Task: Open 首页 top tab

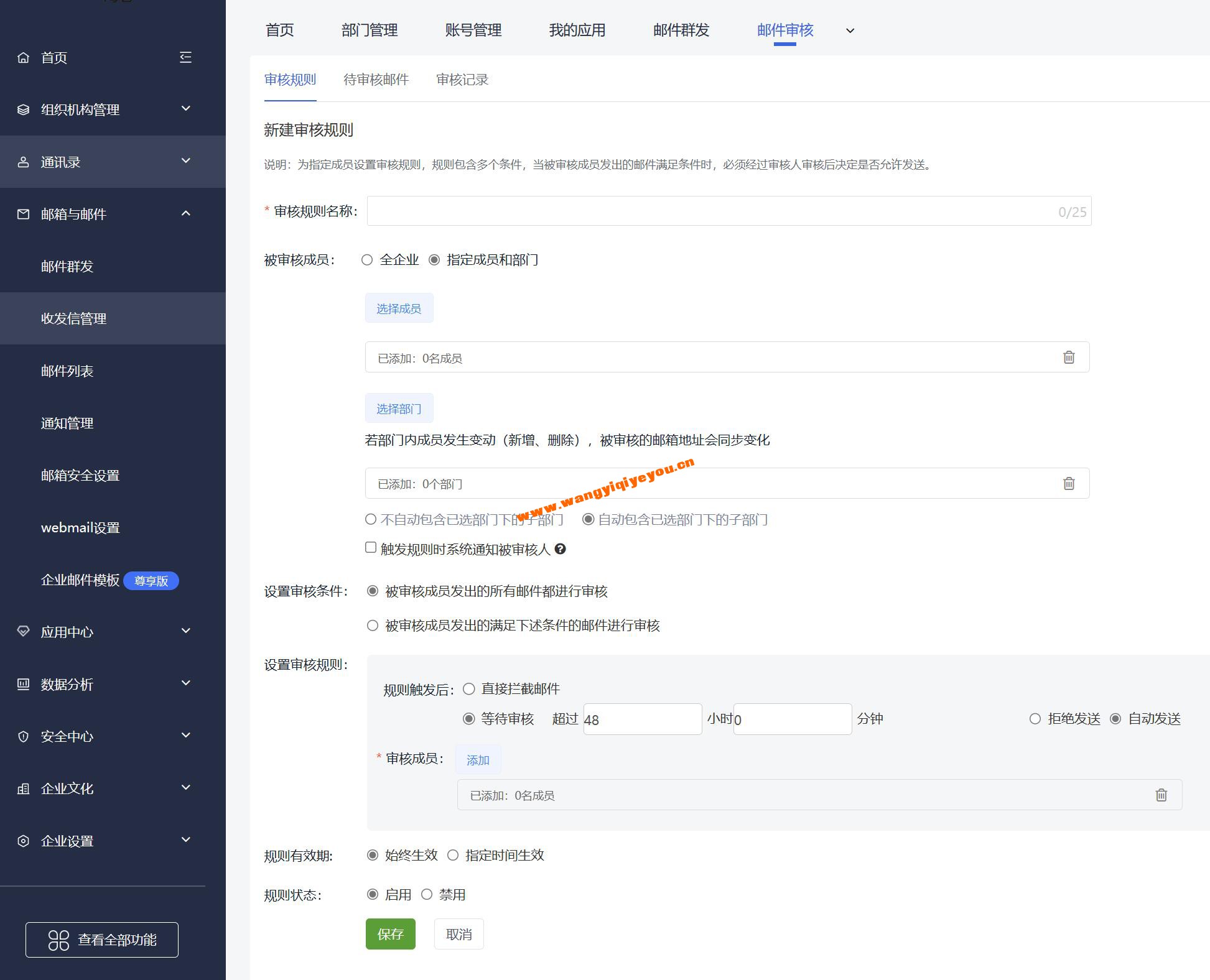Action: click(279, 30)
